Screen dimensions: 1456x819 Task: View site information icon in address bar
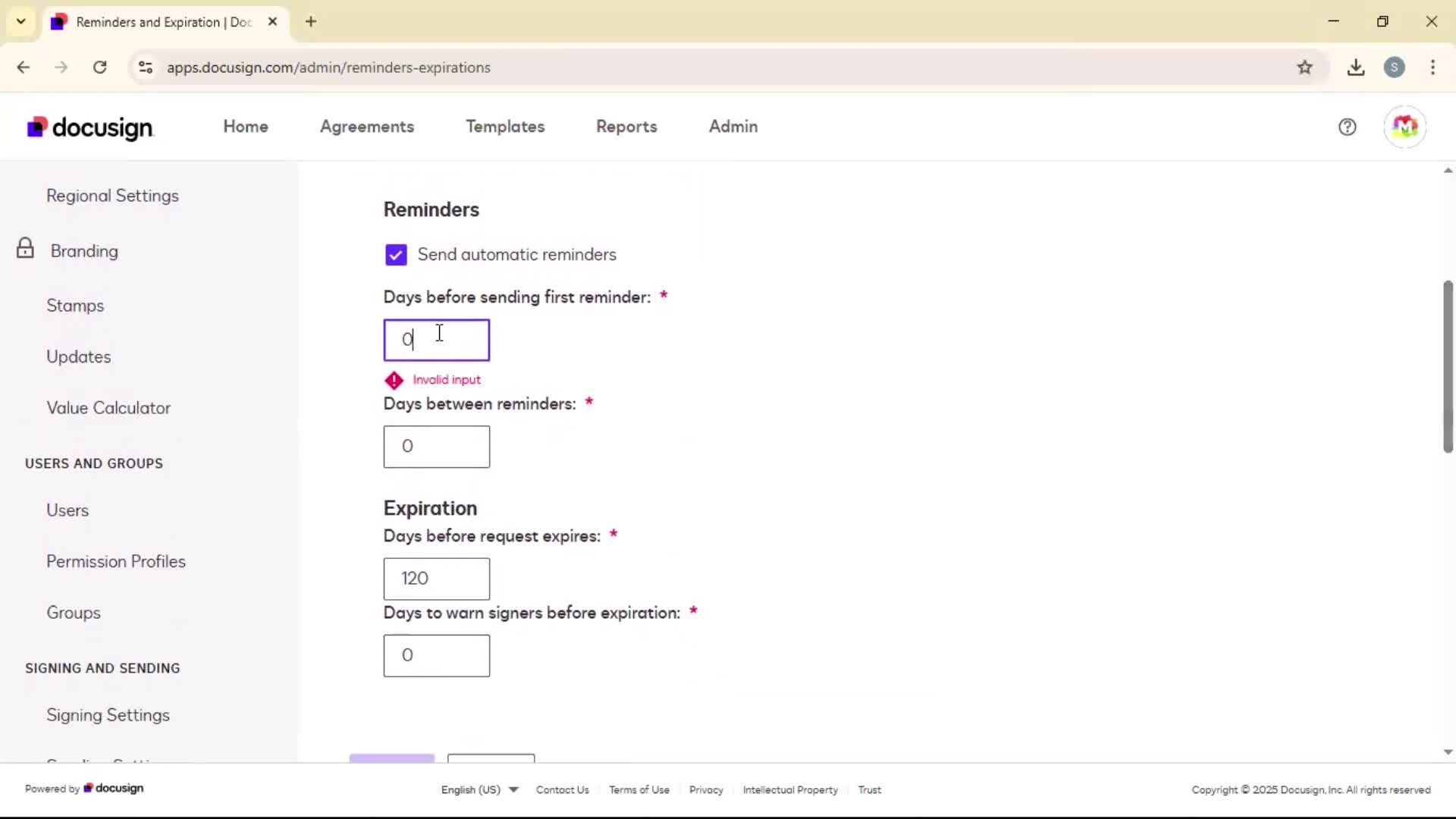pos(146,67)
